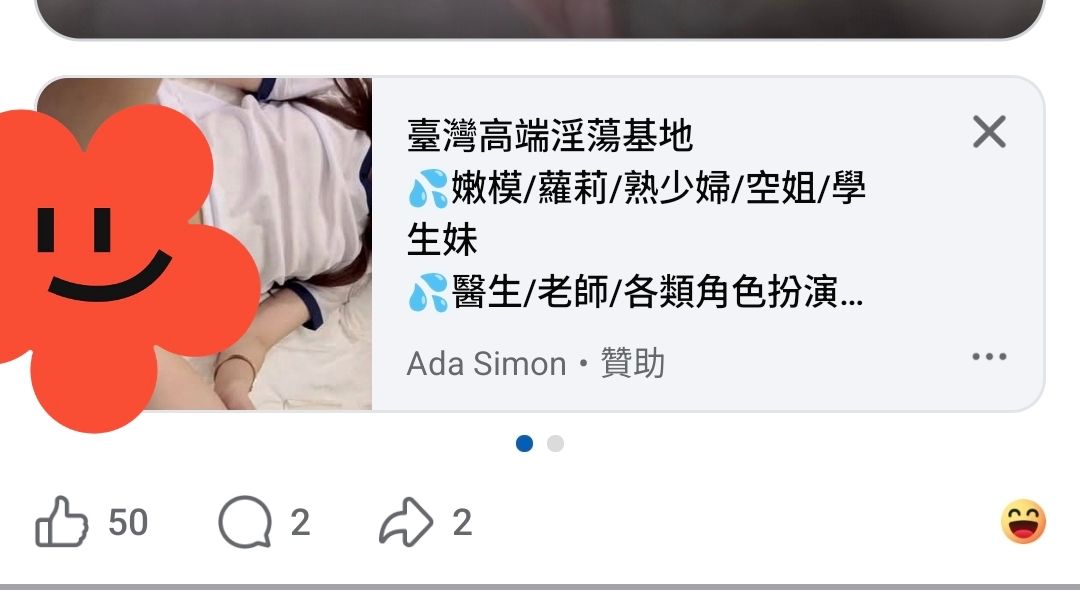Tap the share count next to the arrow

tap(462, 522)
